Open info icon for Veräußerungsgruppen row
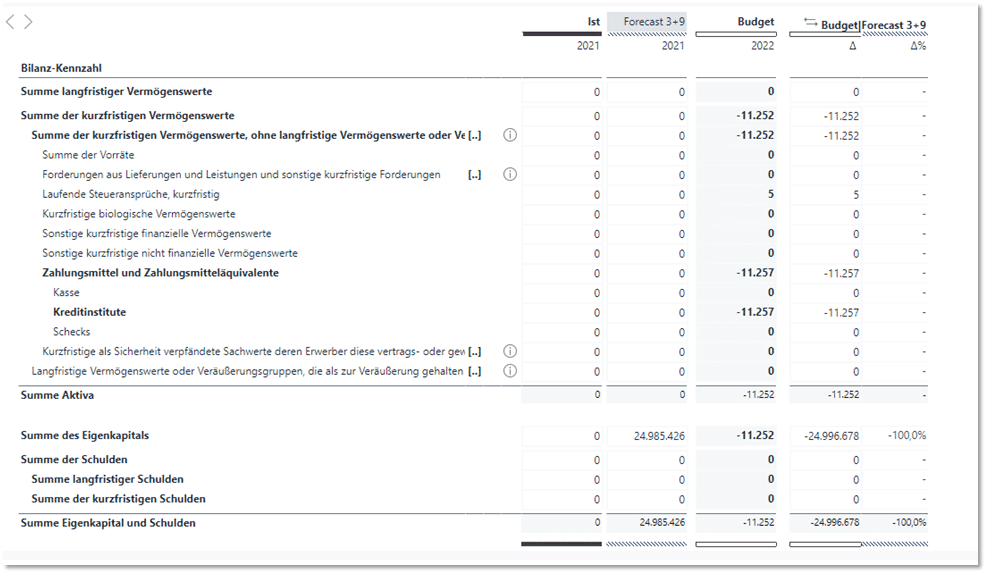The width and height of the screenshot is (987, 574). tap(510, 371)
